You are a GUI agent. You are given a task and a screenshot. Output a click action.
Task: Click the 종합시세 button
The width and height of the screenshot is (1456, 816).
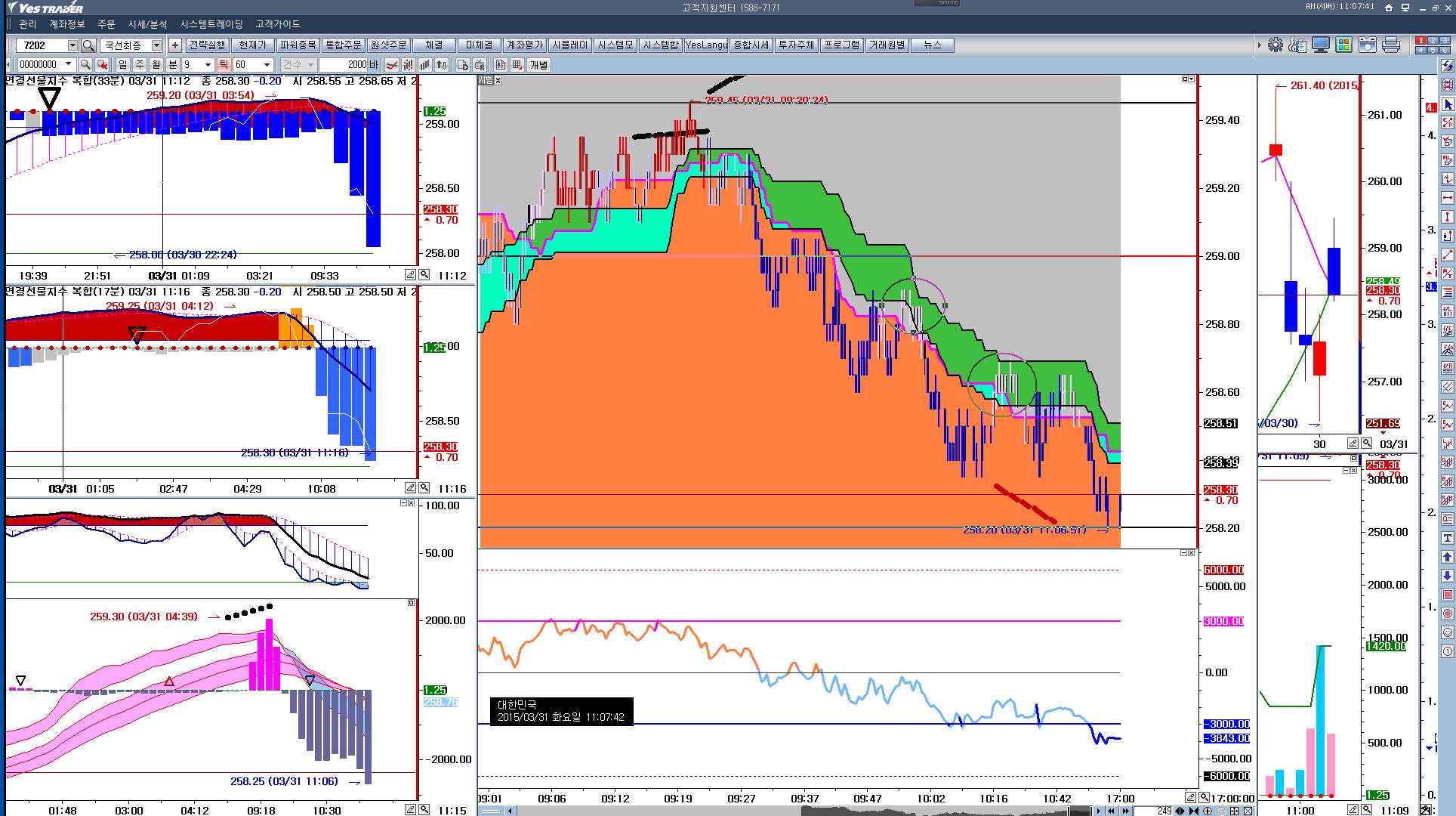point(751,45)
